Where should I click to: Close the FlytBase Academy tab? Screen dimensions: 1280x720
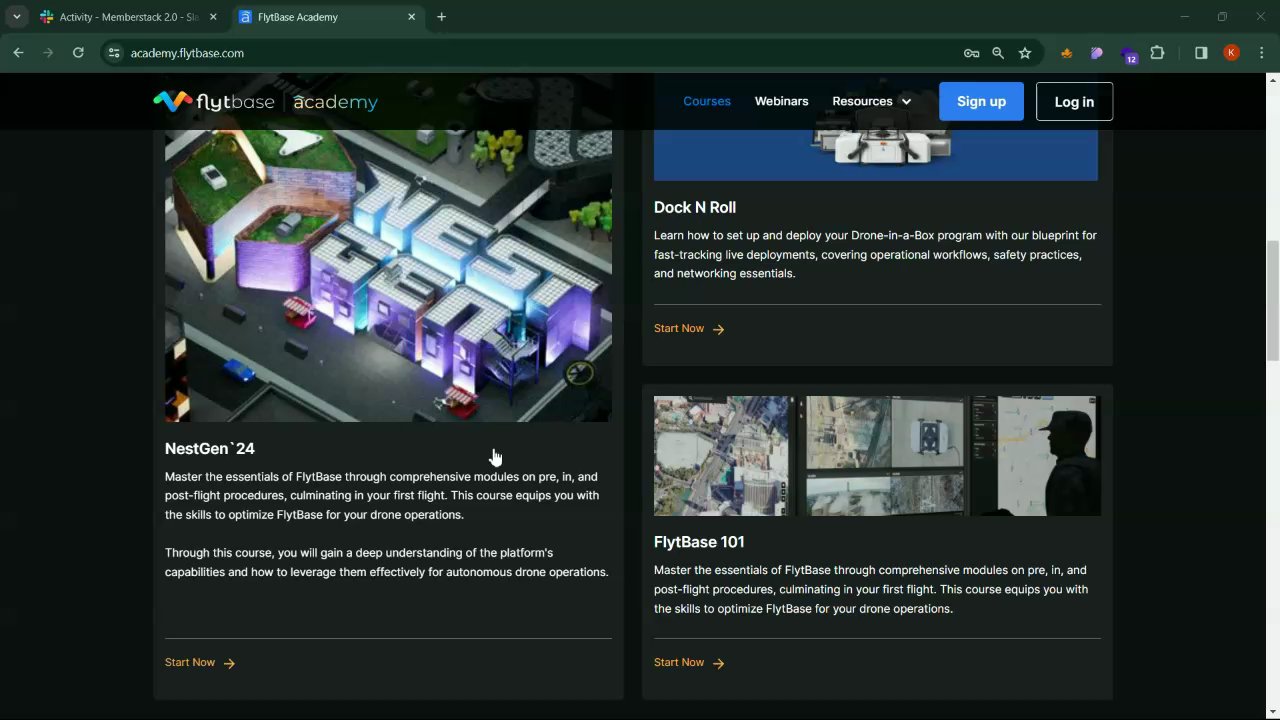click(x=411, y=17)
